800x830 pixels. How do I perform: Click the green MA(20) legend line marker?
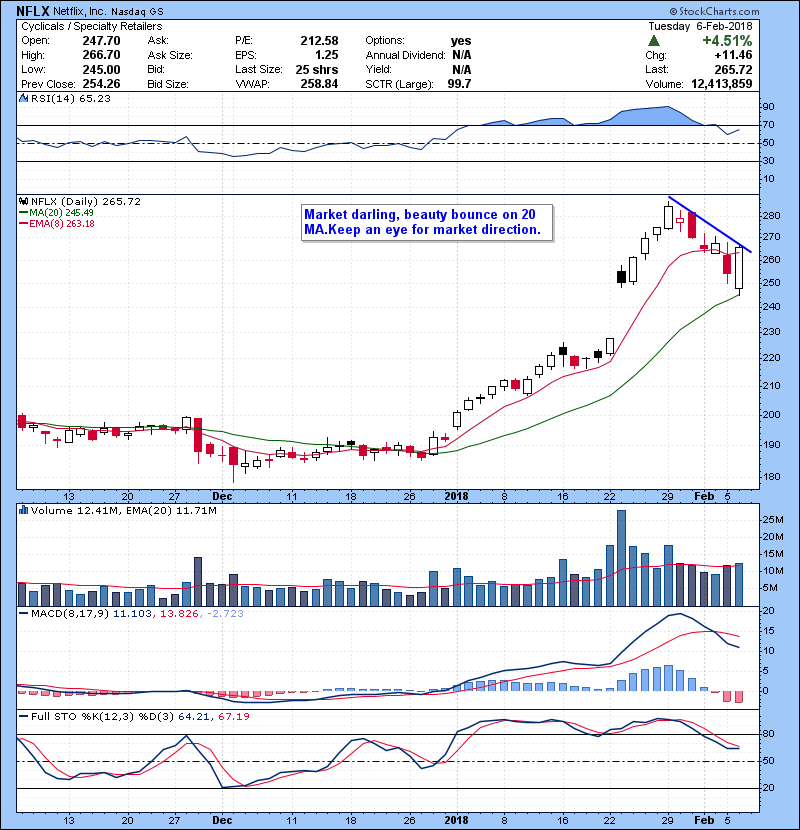click(24, 212)
